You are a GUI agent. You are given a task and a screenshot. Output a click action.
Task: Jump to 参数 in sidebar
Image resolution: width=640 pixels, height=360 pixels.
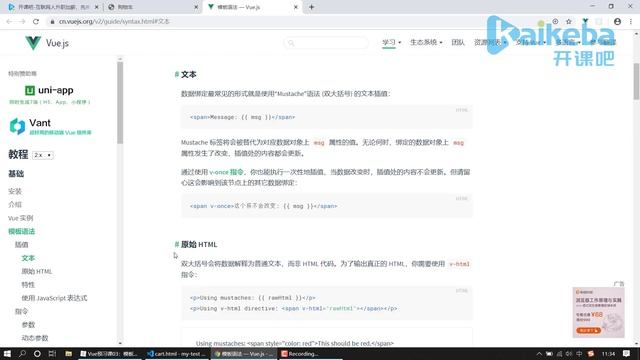(x=28, y=325)
